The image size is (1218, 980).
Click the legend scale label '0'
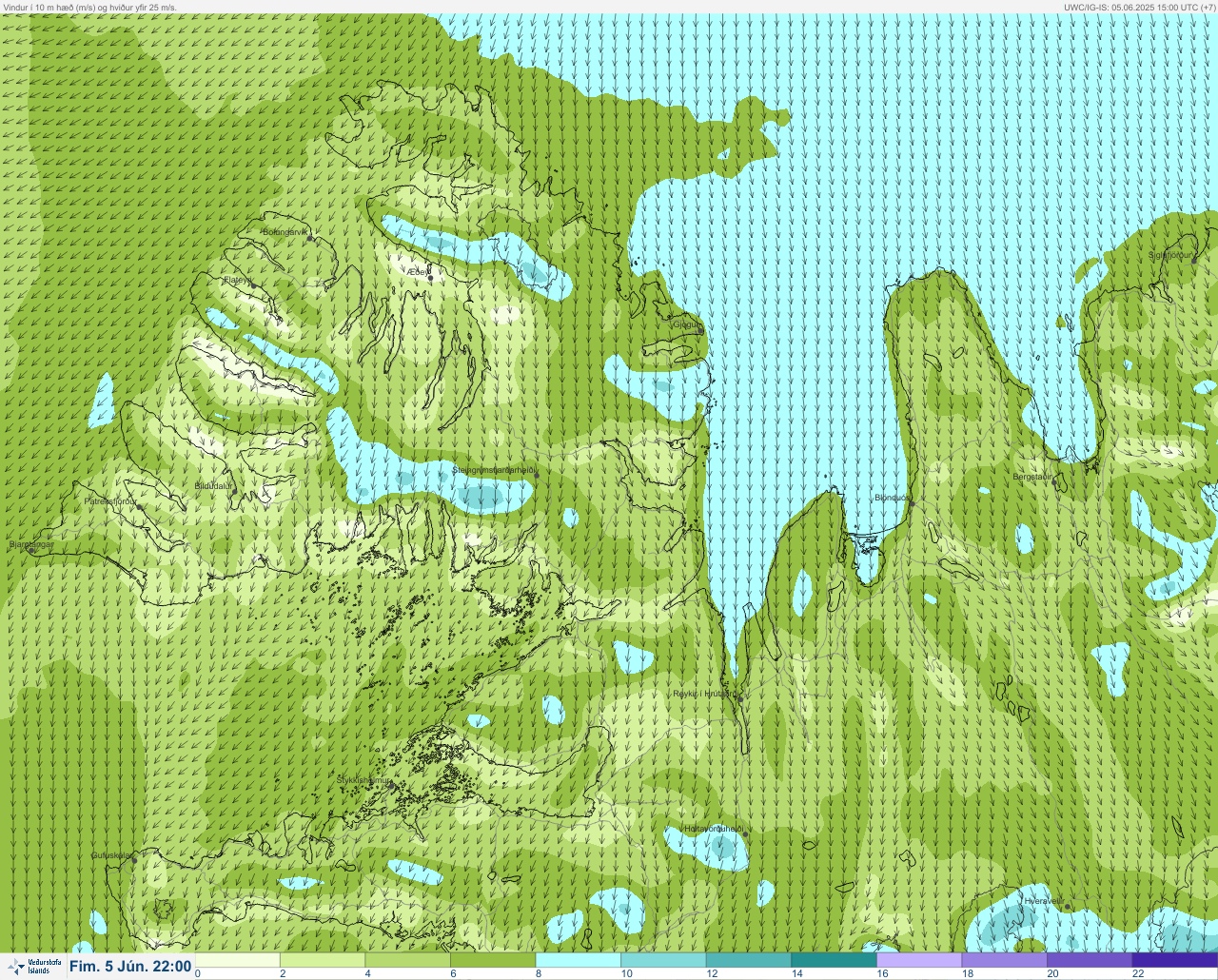[198, 973]
